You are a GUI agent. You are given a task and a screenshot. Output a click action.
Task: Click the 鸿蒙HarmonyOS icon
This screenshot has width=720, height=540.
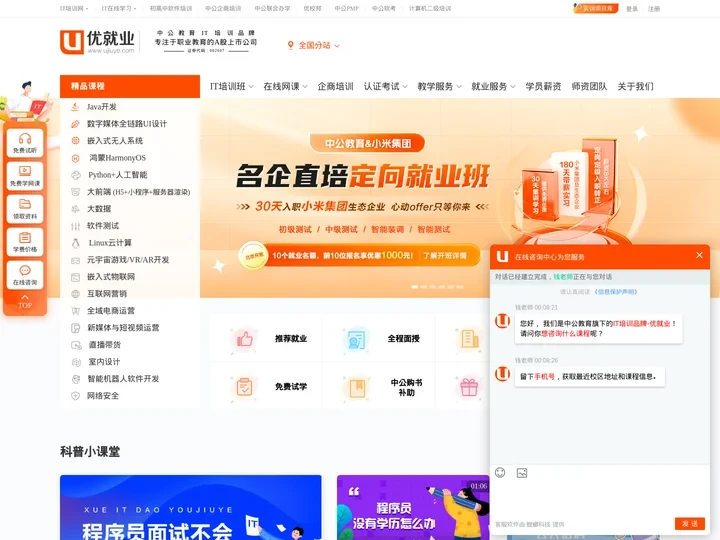[75, 158]
